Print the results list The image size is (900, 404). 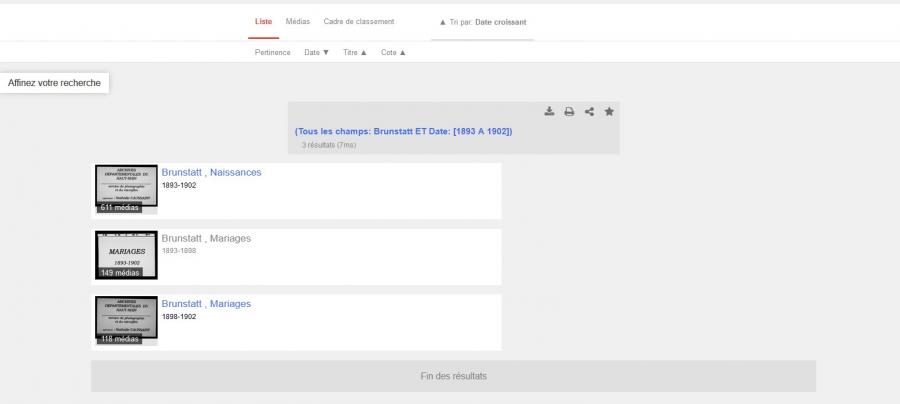569,111
